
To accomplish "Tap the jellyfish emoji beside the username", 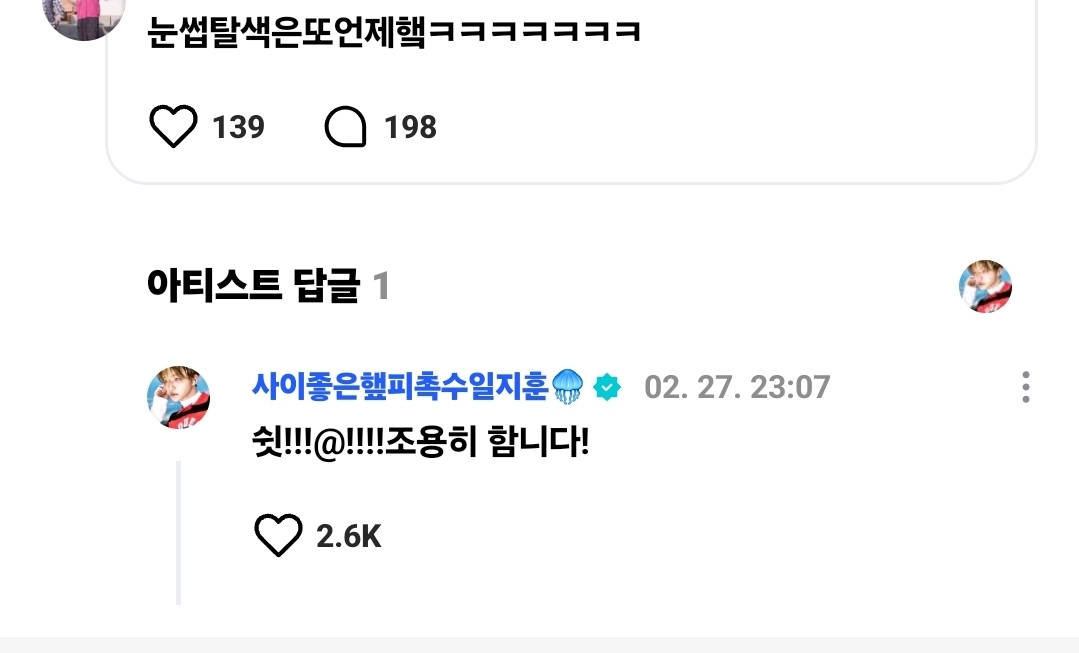I will pos(568,387).
